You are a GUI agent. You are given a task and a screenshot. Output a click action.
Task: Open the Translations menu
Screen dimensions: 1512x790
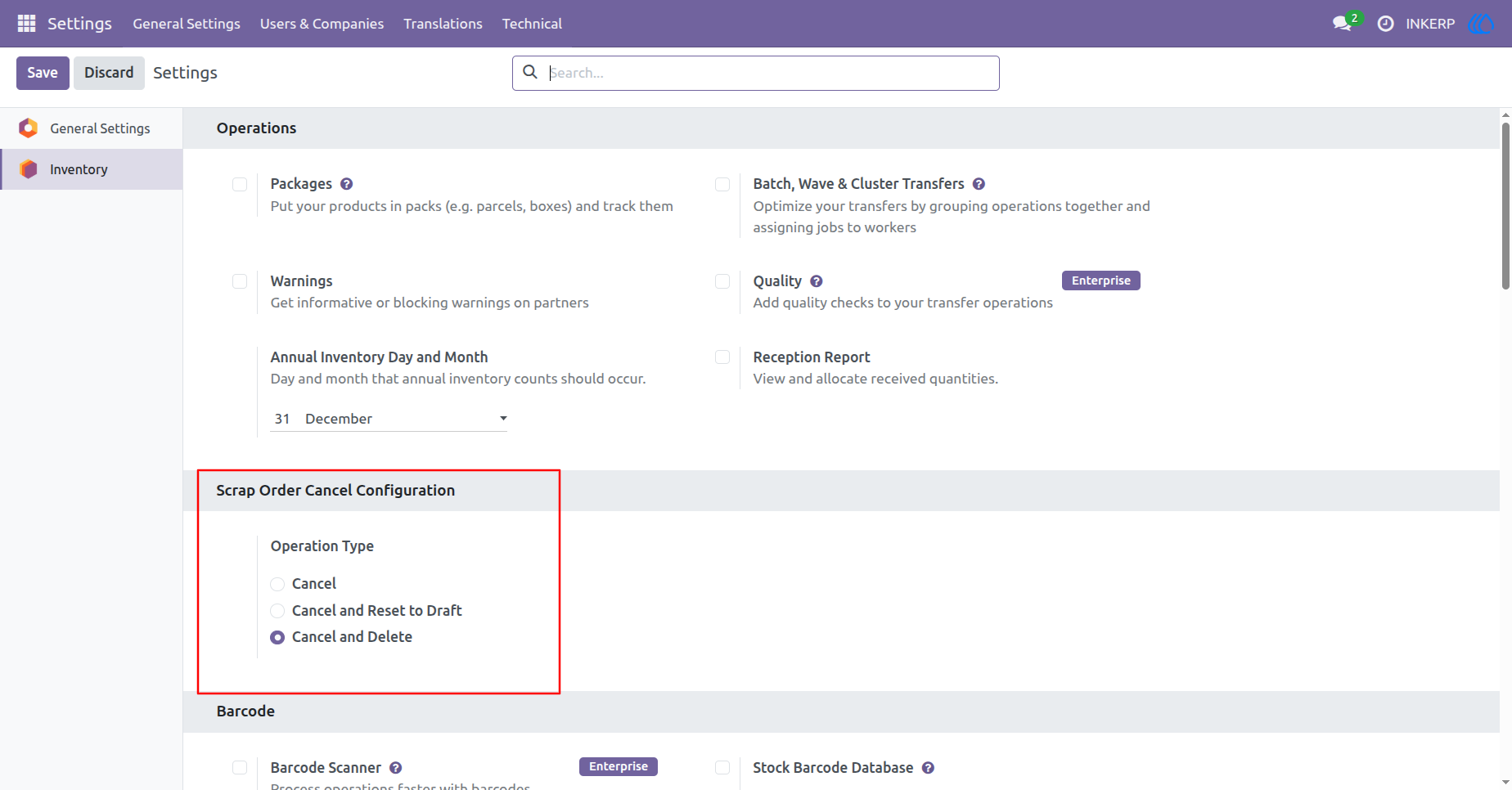coord(443,24)
